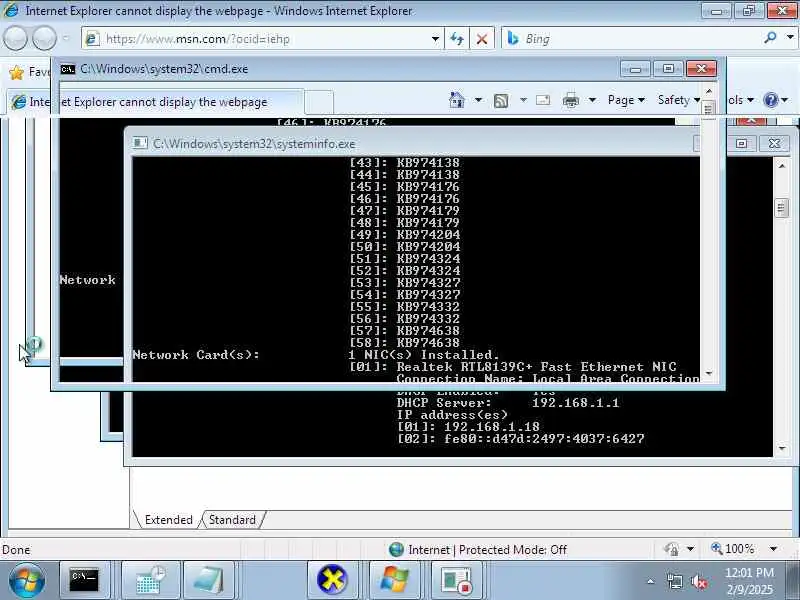Click the '[01]: 192.168.1.18' IP address line
The width and height of the screenshot is (800, 600).
pos(468,427)
